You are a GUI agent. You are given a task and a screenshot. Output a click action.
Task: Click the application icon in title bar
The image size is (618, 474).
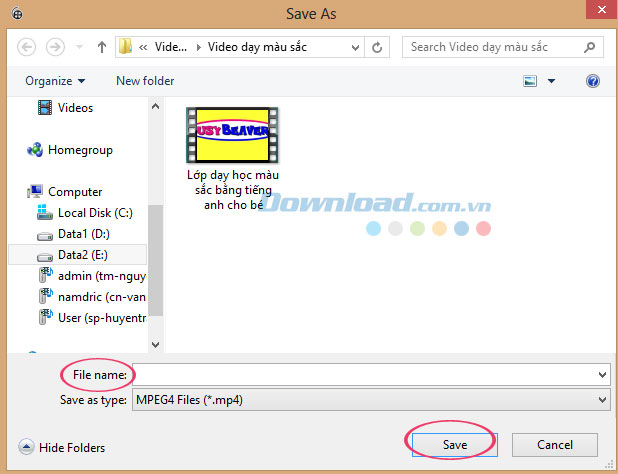[x=17, y=14]
